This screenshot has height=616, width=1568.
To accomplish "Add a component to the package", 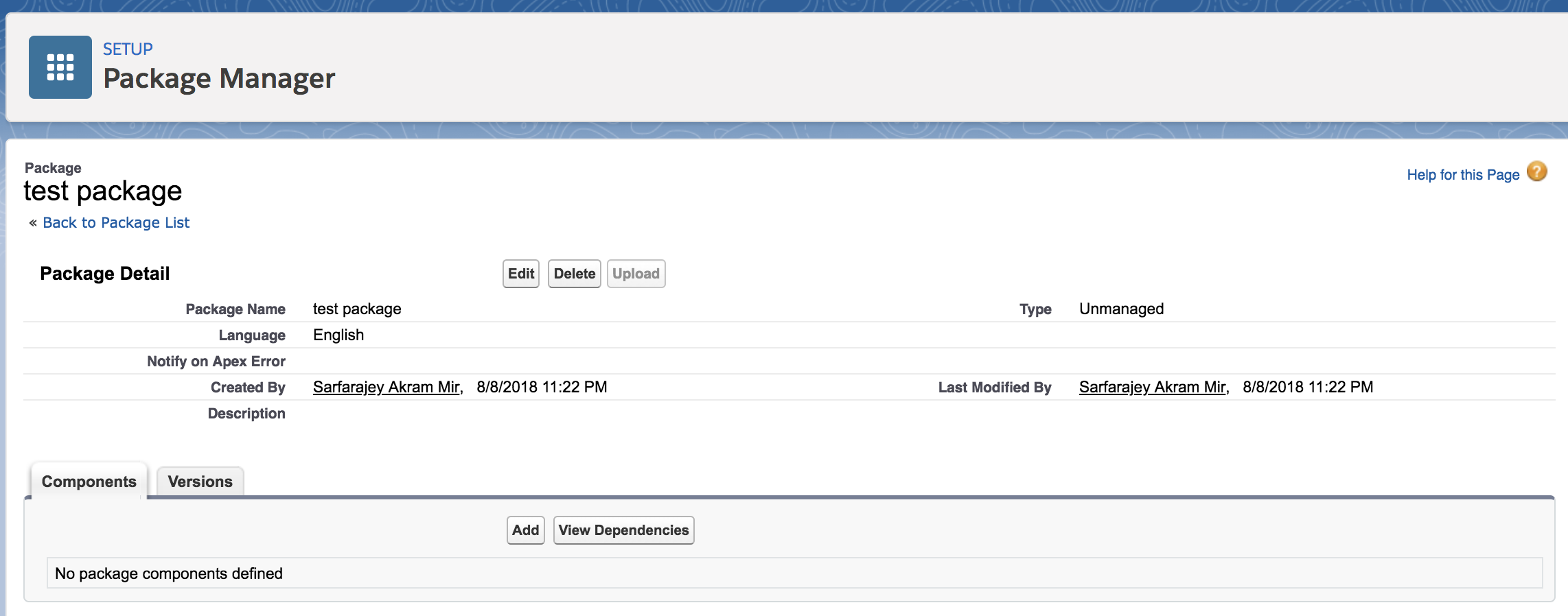I will (x=525, y=530).
